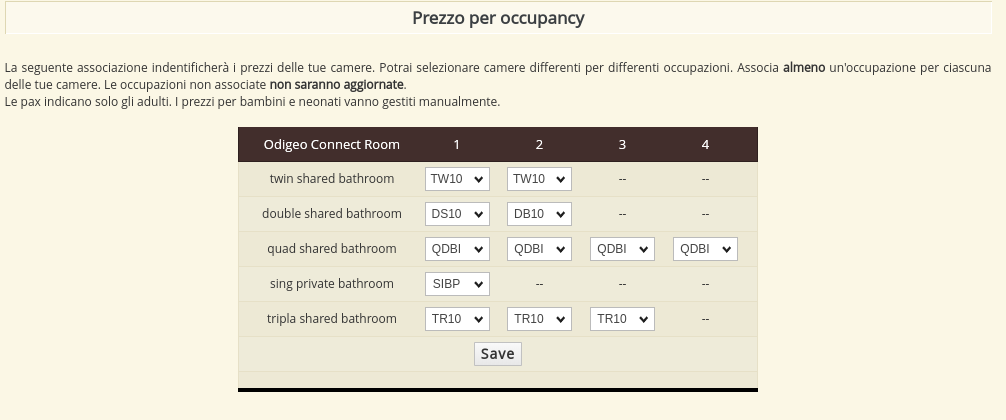
Task: Select the tripla shared bathroom row label
Action: point(332,319)
